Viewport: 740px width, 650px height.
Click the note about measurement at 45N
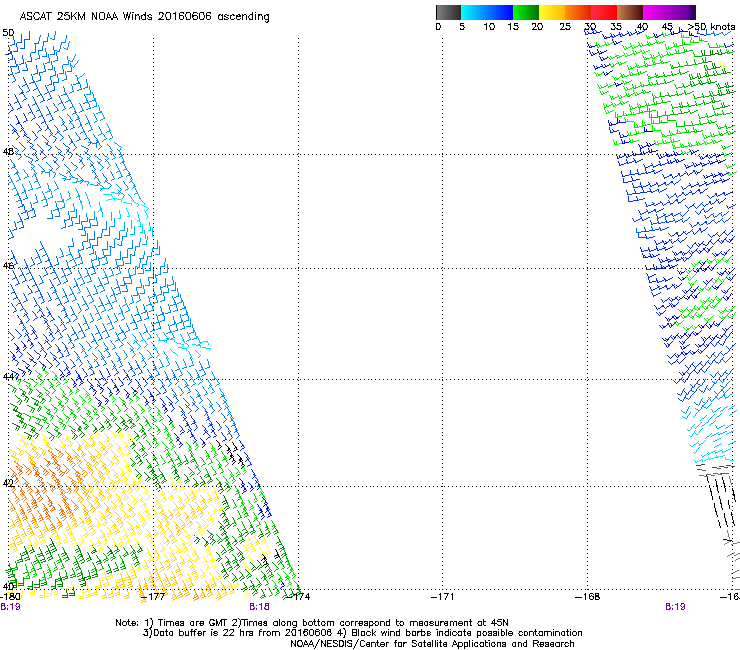(x=371, y=623)
